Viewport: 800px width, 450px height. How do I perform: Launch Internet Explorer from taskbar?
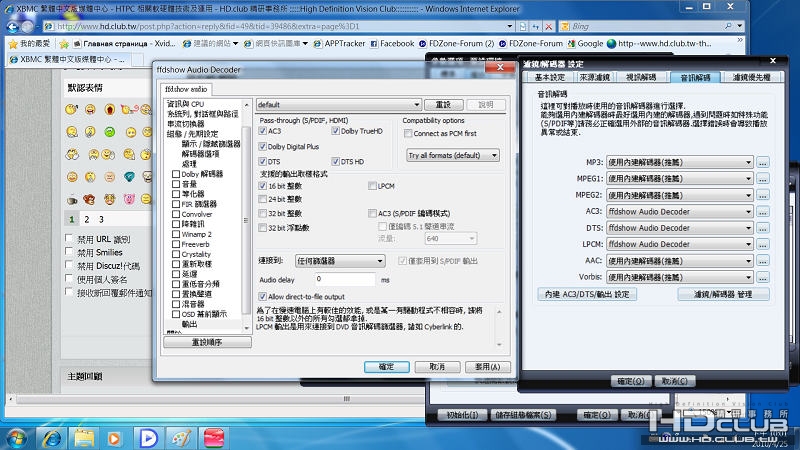[x=52, y=438]
